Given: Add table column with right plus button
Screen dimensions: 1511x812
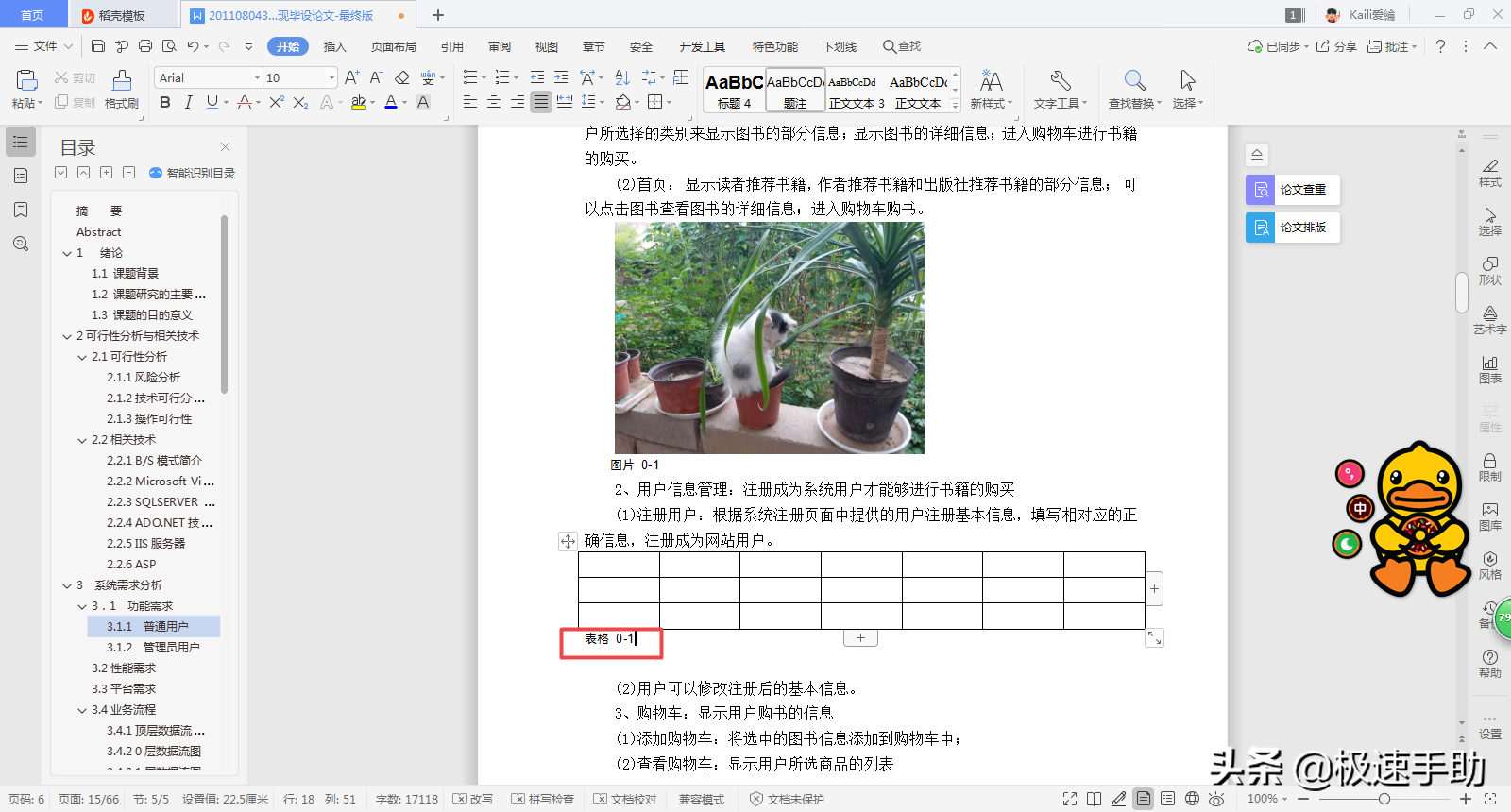Looking at the screenshot, I should 1154,589.
